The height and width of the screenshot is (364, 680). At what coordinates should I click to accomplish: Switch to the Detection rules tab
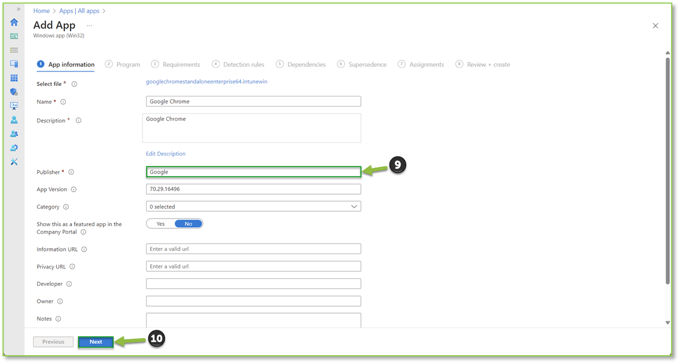(x=238, y=64)
